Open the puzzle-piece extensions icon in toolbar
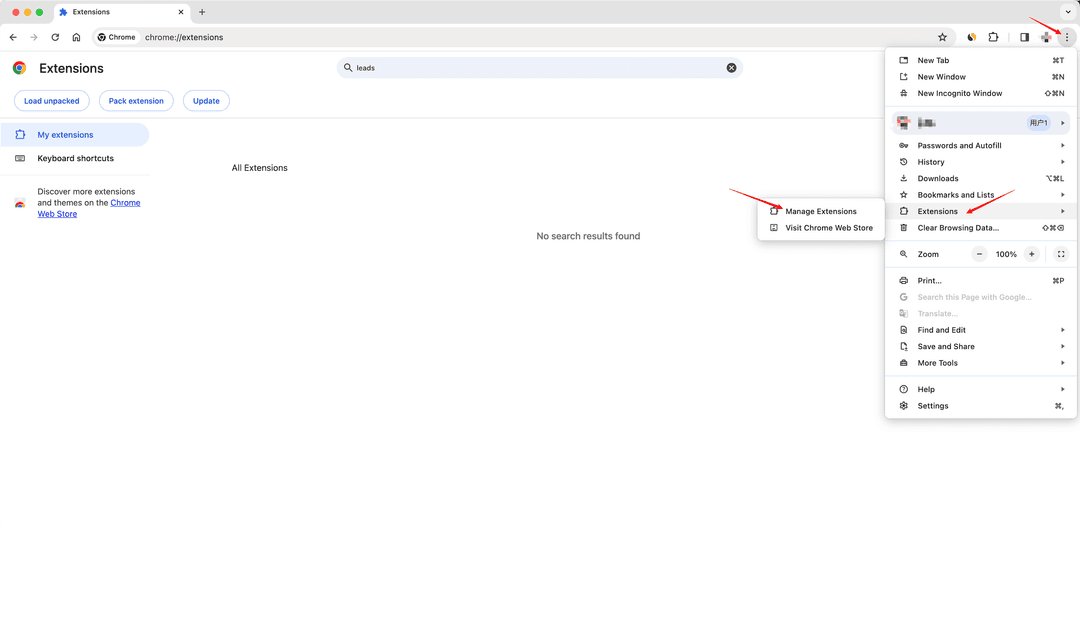Viewport: 1080px width, 622px height. [993, 37]
